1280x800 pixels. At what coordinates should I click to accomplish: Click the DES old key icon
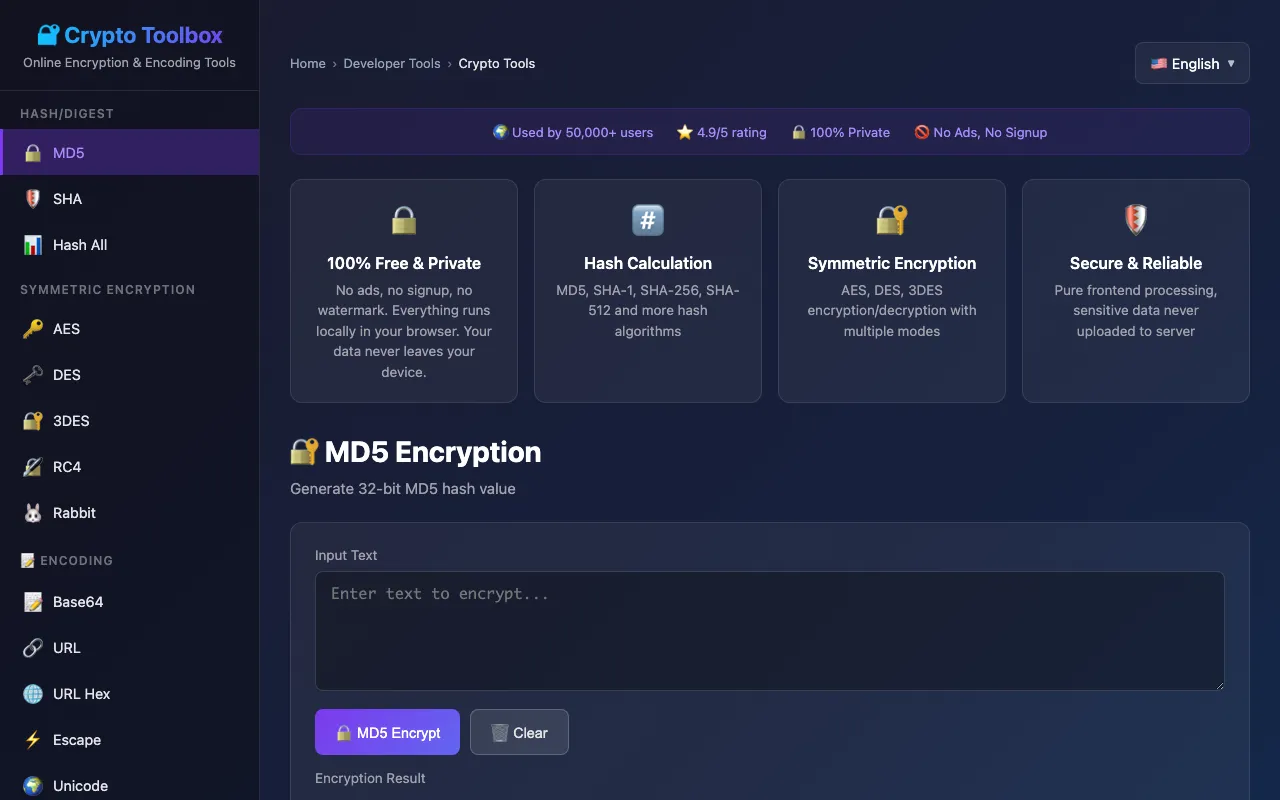tap(33, 375)
